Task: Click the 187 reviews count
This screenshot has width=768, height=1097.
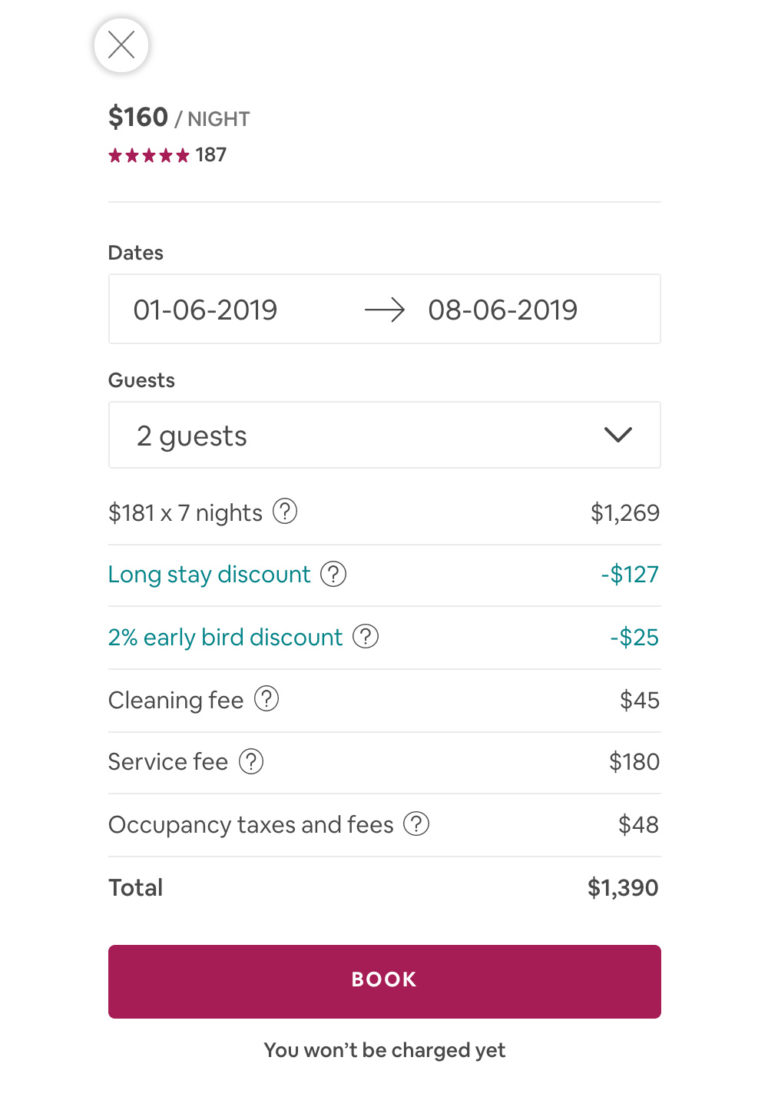Action: [211, 155]
